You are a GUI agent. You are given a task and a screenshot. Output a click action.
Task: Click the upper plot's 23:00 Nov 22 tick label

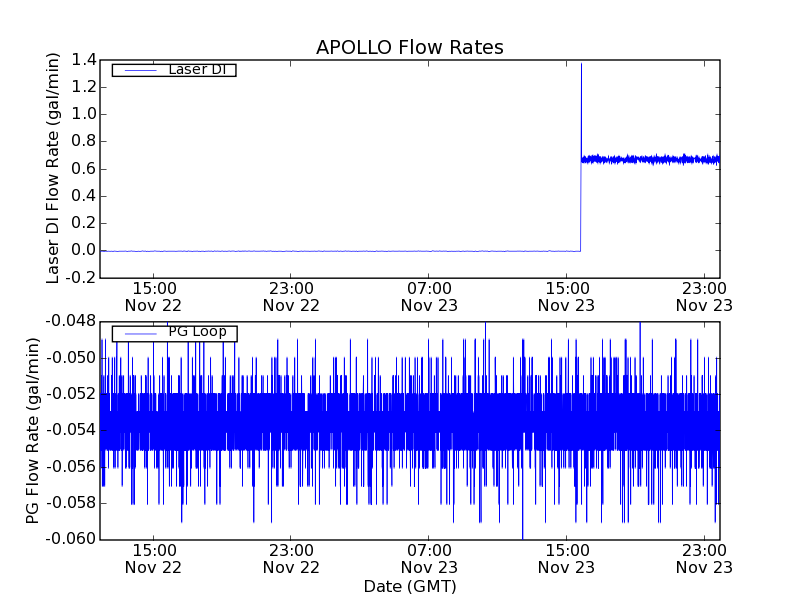click(291, 296)
